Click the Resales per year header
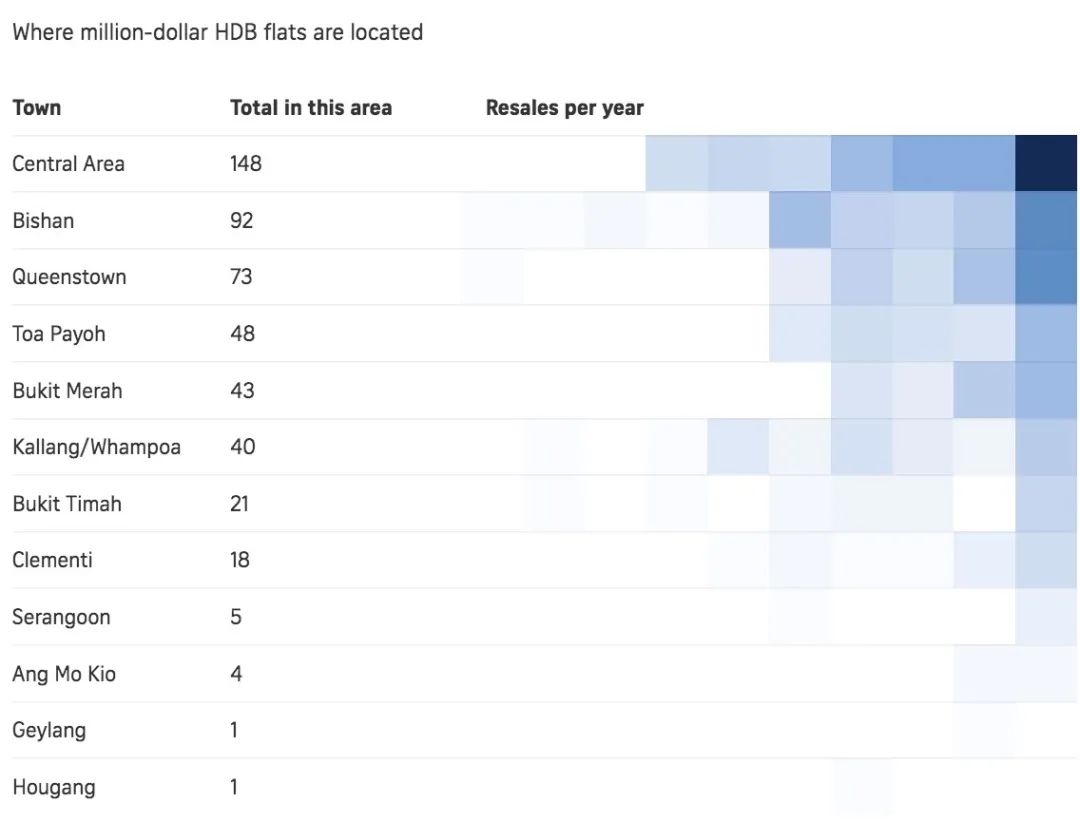 pyautogui.click(x=565, y=108)
